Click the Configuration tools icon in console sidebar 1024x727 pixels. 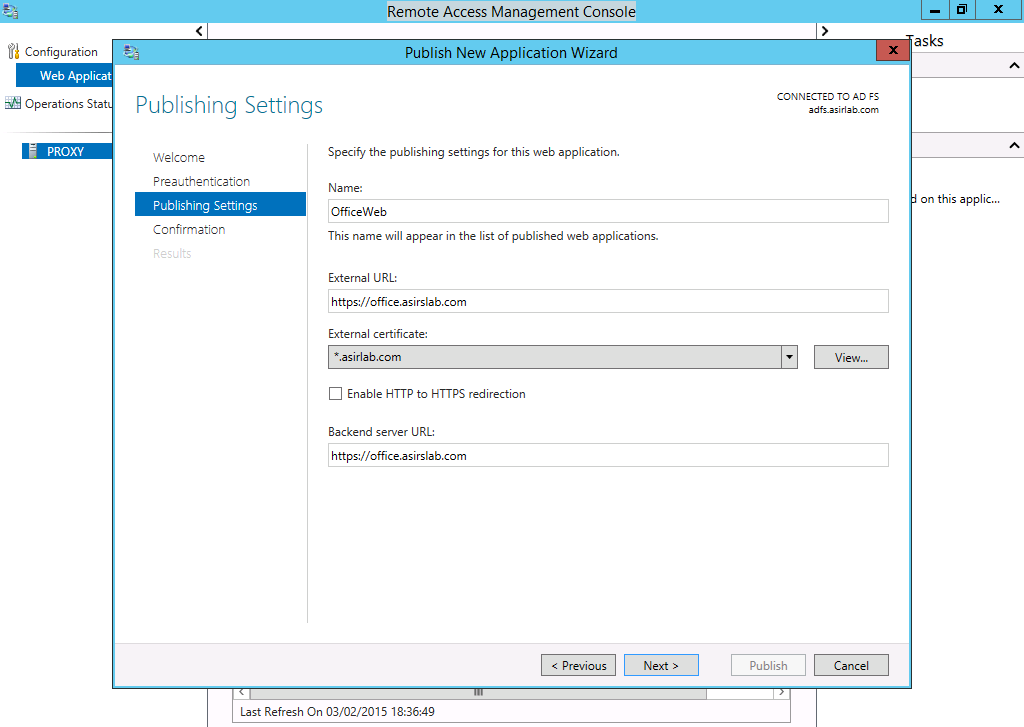click(x=13, y=52)
